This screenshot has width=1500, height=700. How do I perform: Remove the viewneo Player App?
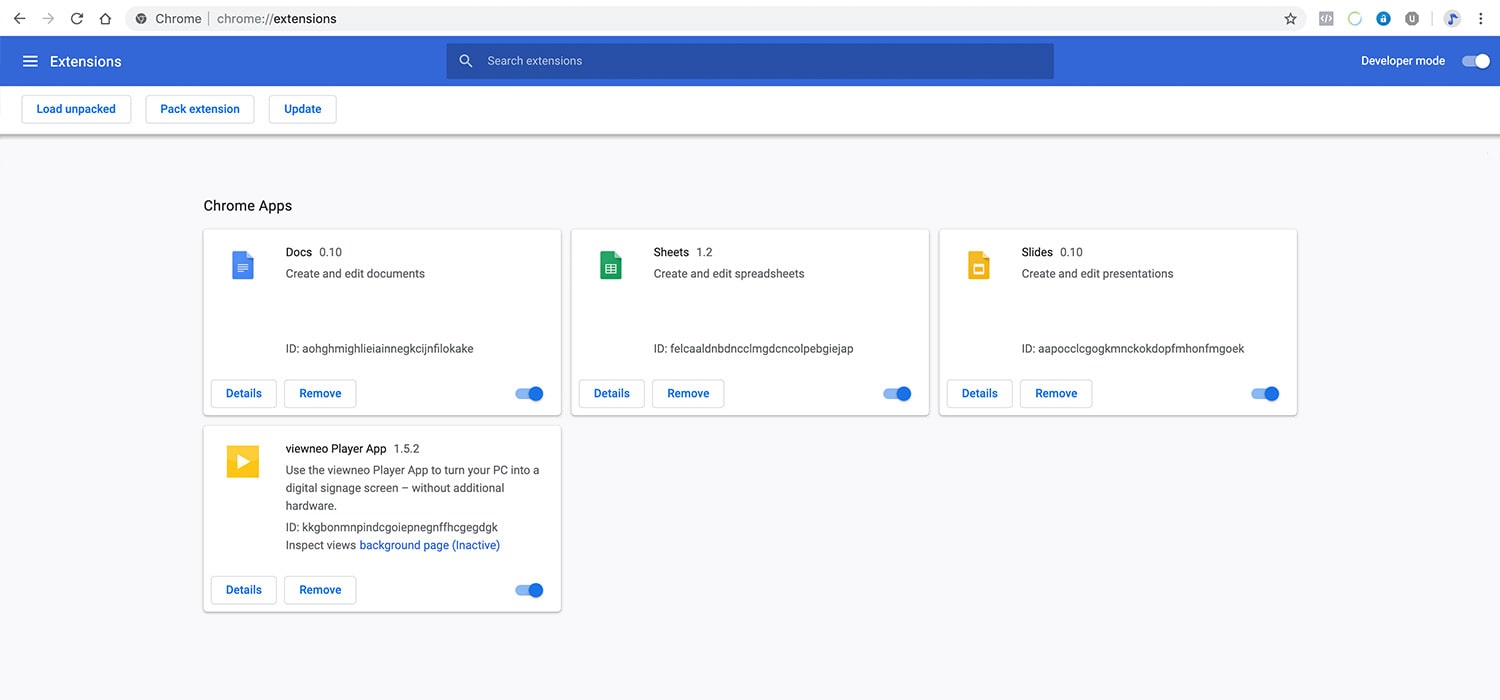click(x=320, y=590)
